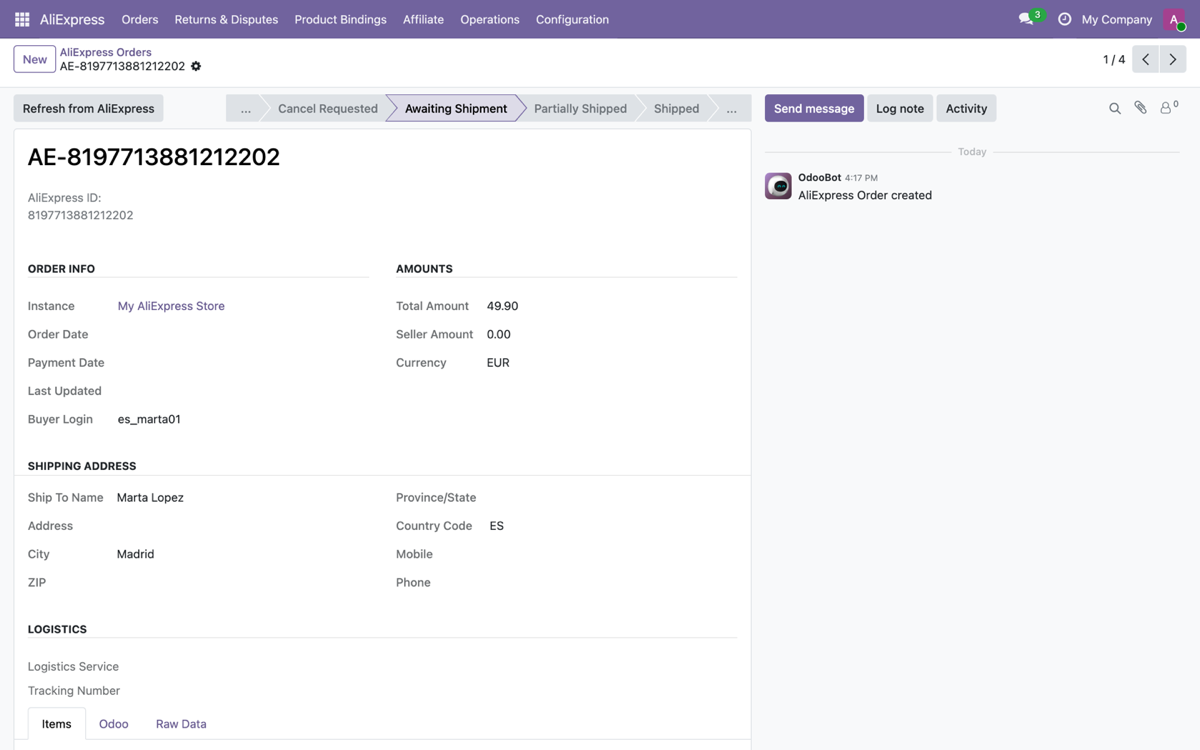
Task: Show followers person icon
Action: pos(1168,108)
